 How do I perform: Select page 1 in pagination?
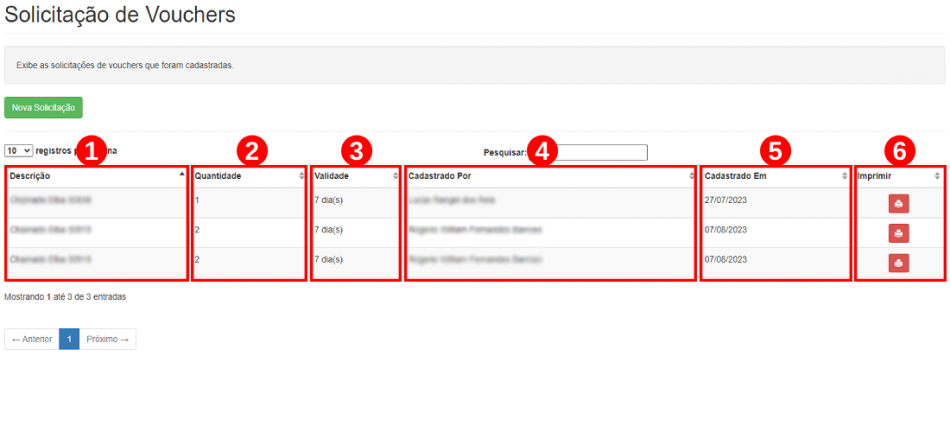pyautogui.click(x=70, y=339)
